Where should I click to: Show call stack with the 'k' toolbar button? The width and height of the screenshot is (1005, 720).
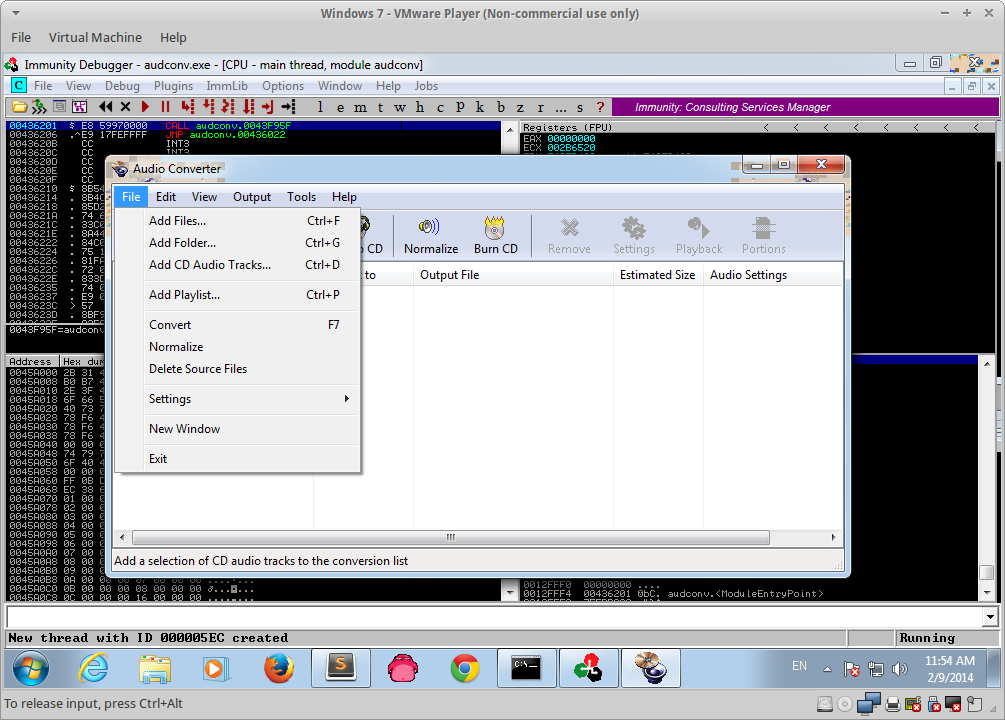tap(479, 107)
